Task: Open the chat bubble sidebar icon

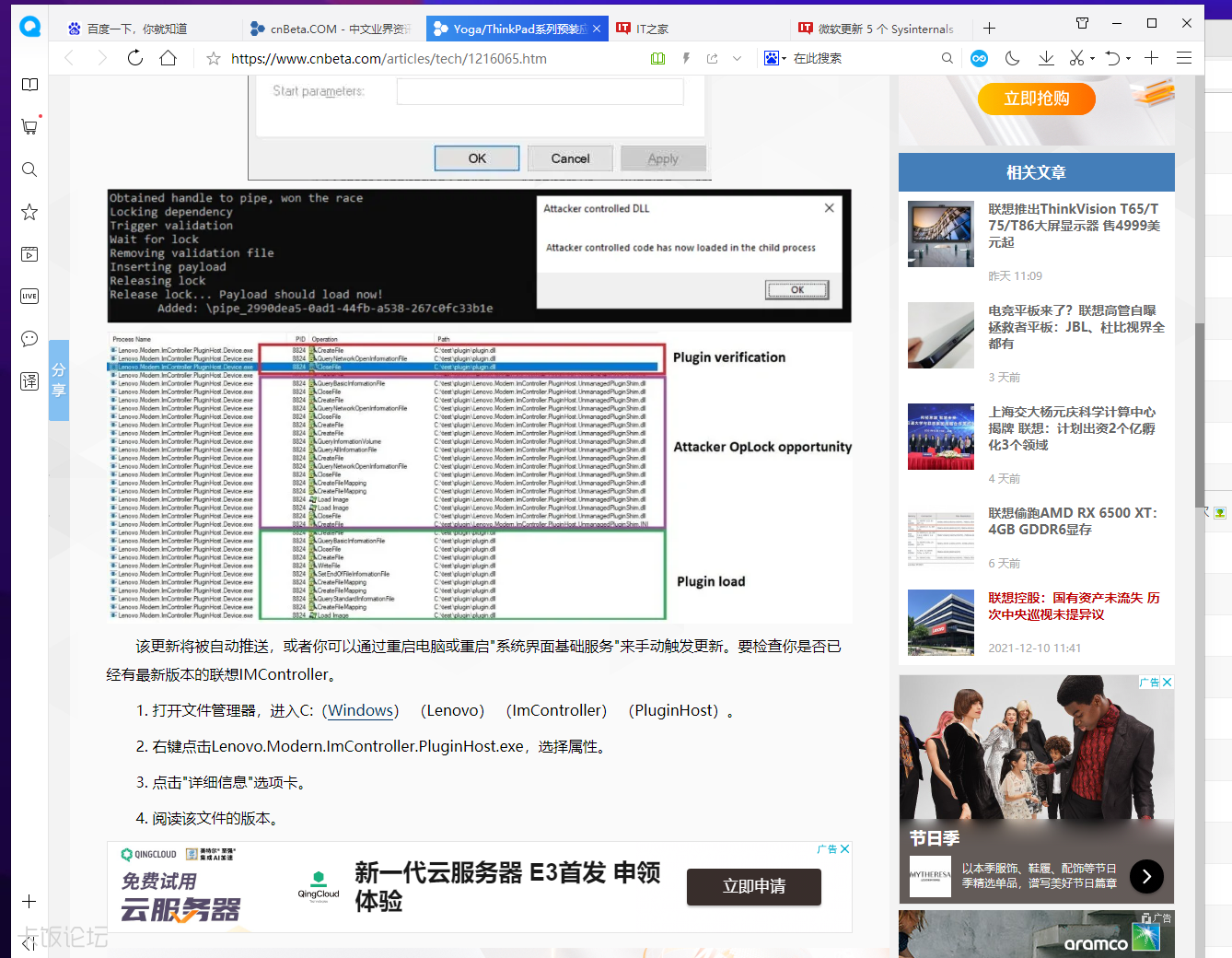Action: point(29,339)
